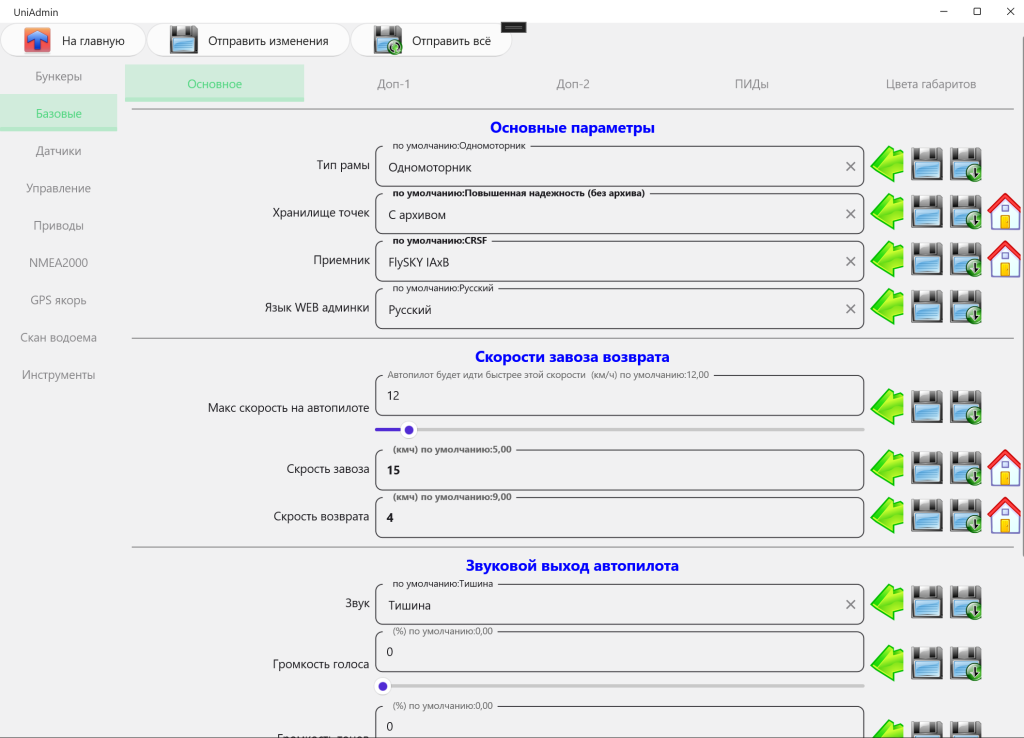The width and height of the screenshot is (1024, 738).
Task: Click house icon in Приемник row
Action: 1004,259
